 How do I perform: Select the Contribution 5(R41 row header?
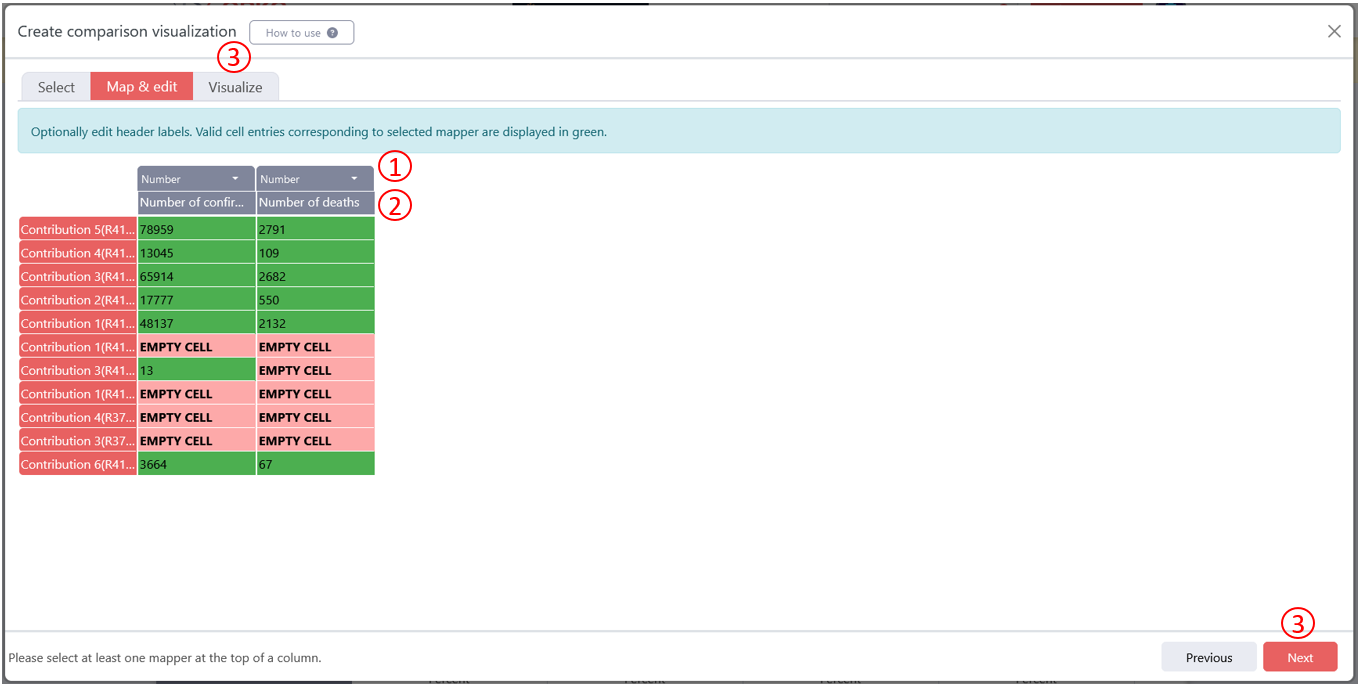(x=77, y=229)
